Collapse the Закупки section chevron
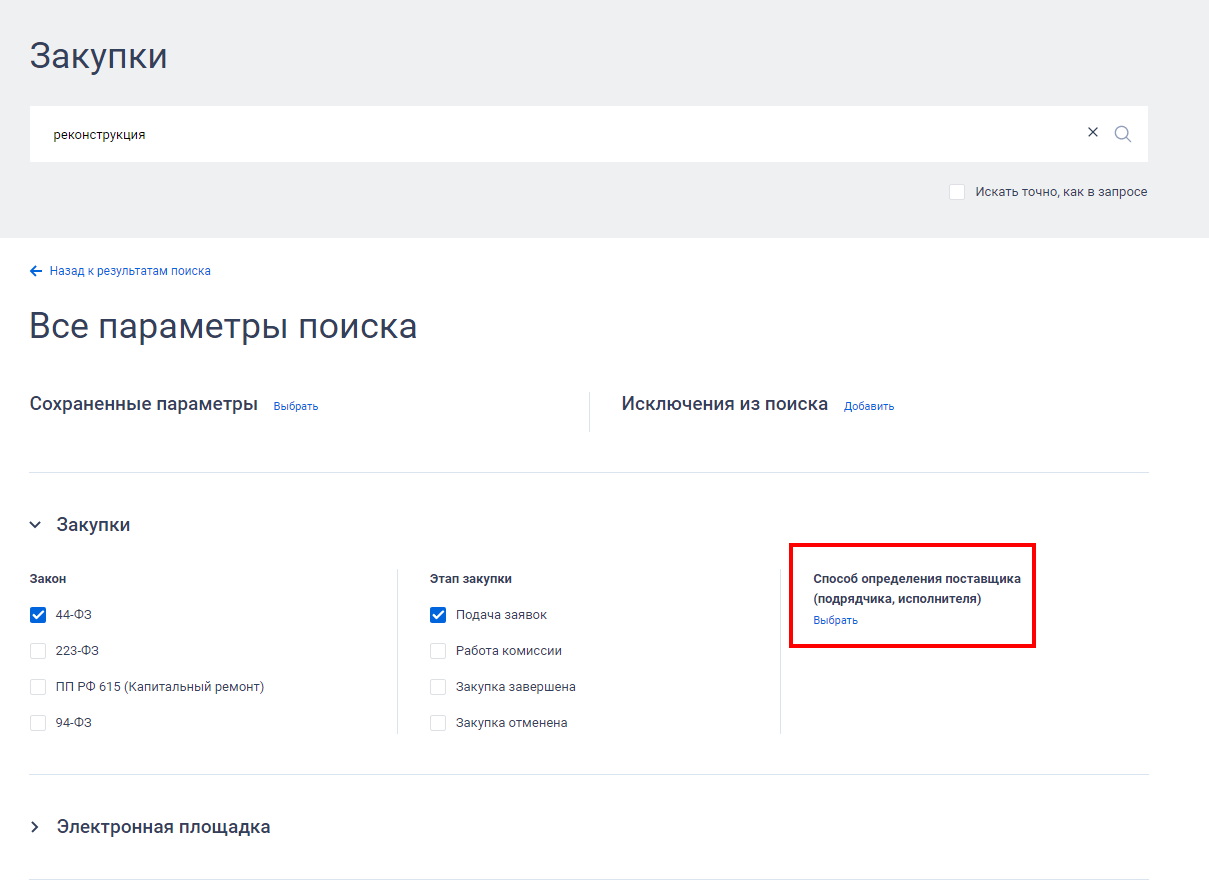The image size is (1209, 884). click(x=35, y=525)
